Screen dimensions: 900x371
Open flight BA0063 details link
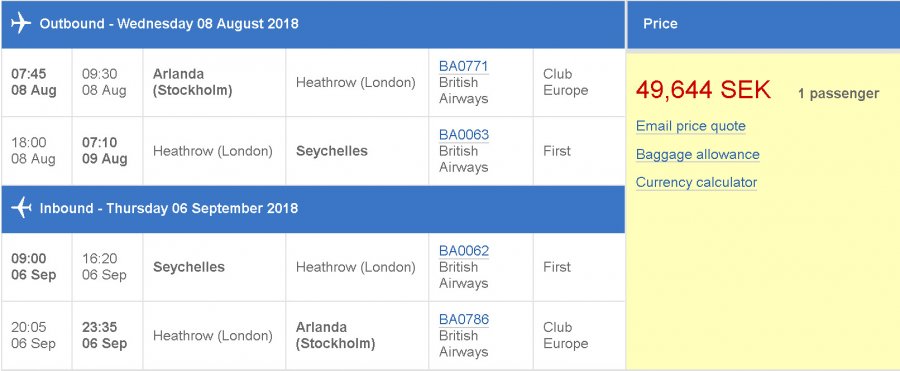464,135
